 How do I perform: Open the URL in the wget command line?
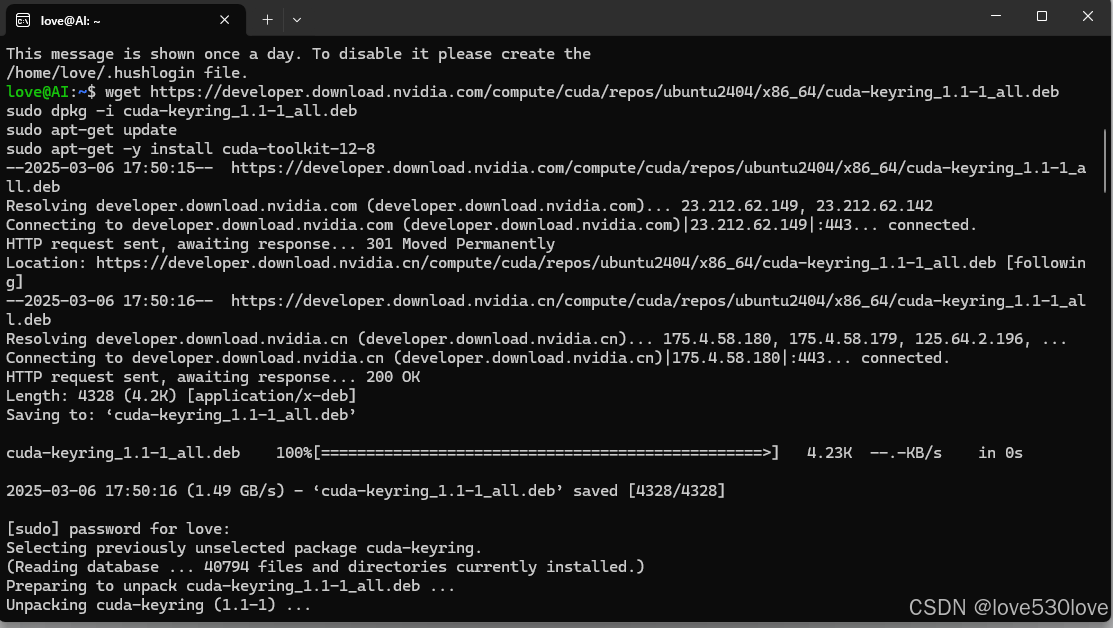[x=604, y=92]
